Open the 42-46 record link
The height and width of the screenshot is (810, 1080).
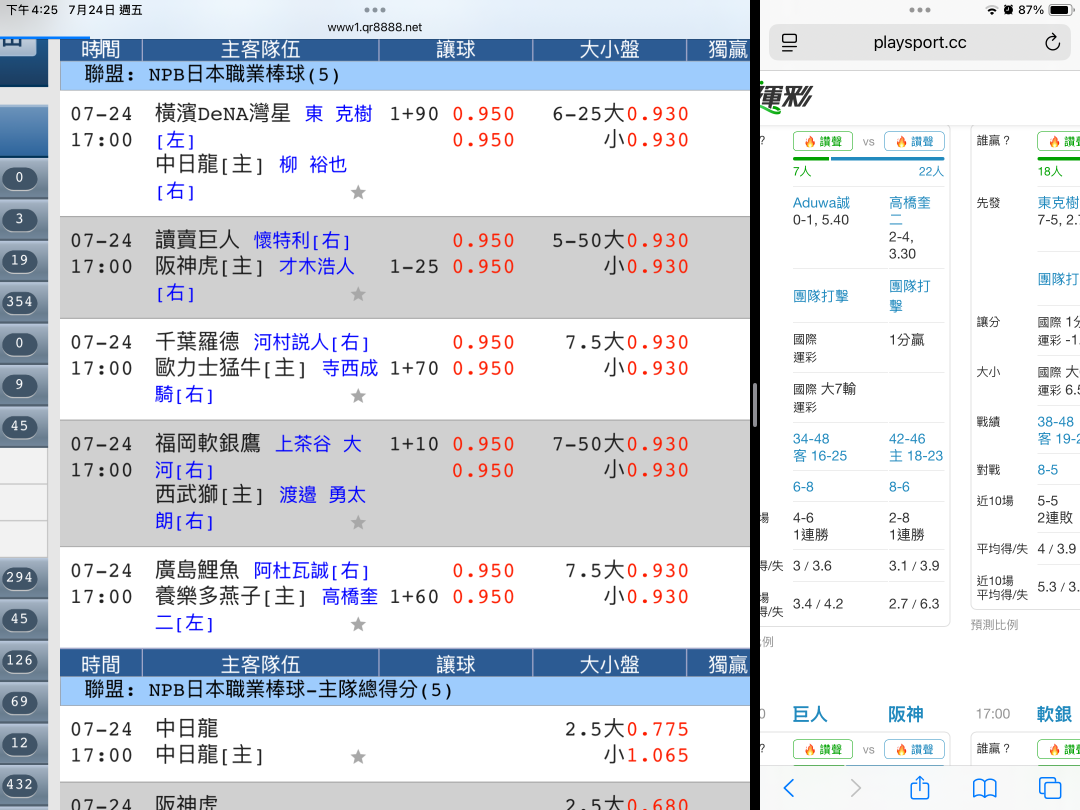coord(907,439)
